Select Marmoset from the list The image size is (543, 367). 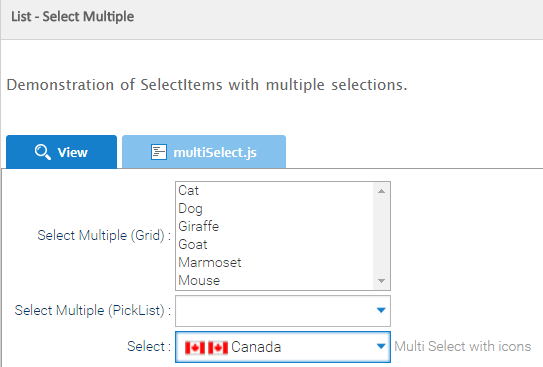(275, 262)
